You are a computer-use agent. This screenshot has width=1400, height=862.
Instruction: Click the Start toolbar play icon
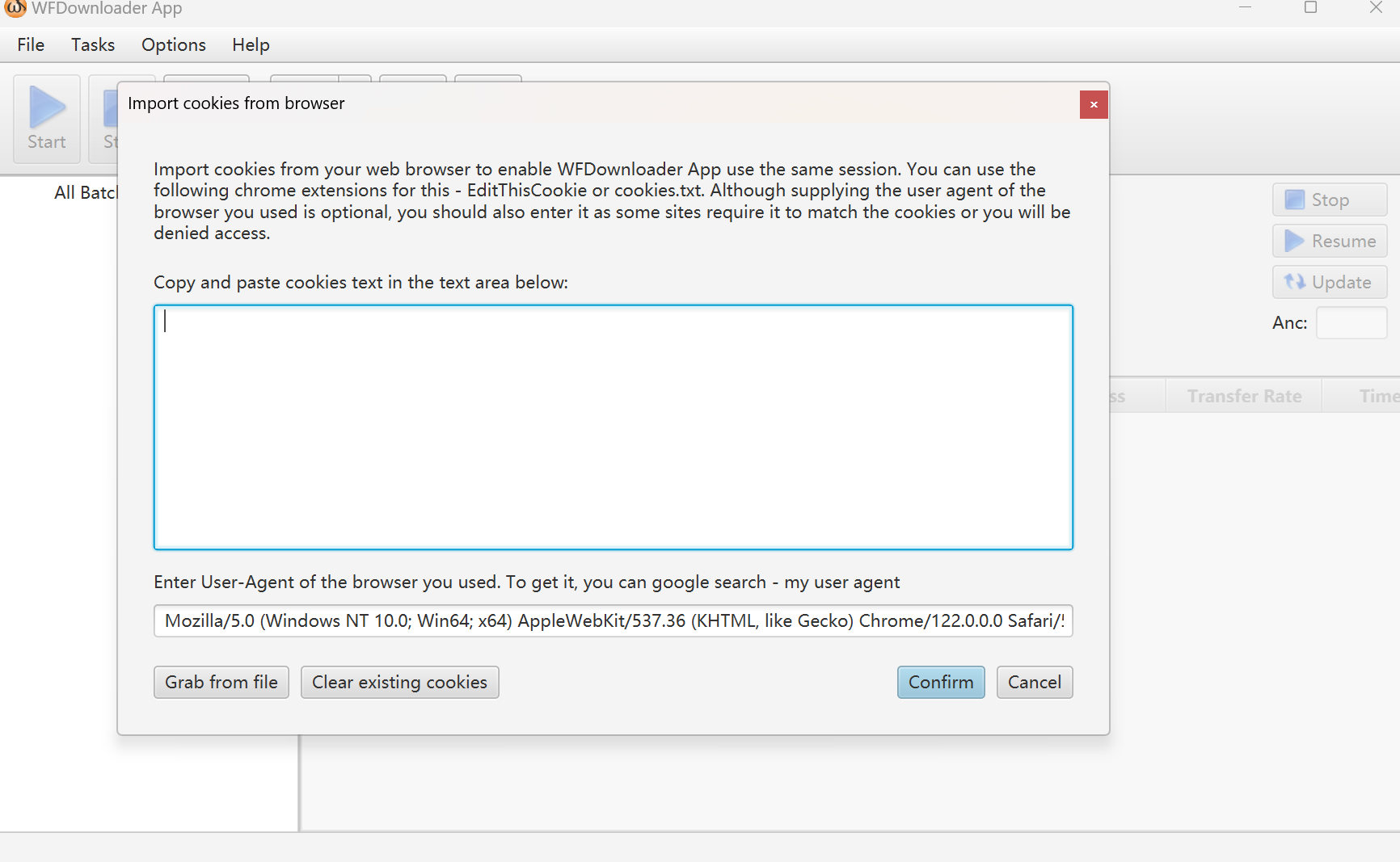[x=47, y=108]
